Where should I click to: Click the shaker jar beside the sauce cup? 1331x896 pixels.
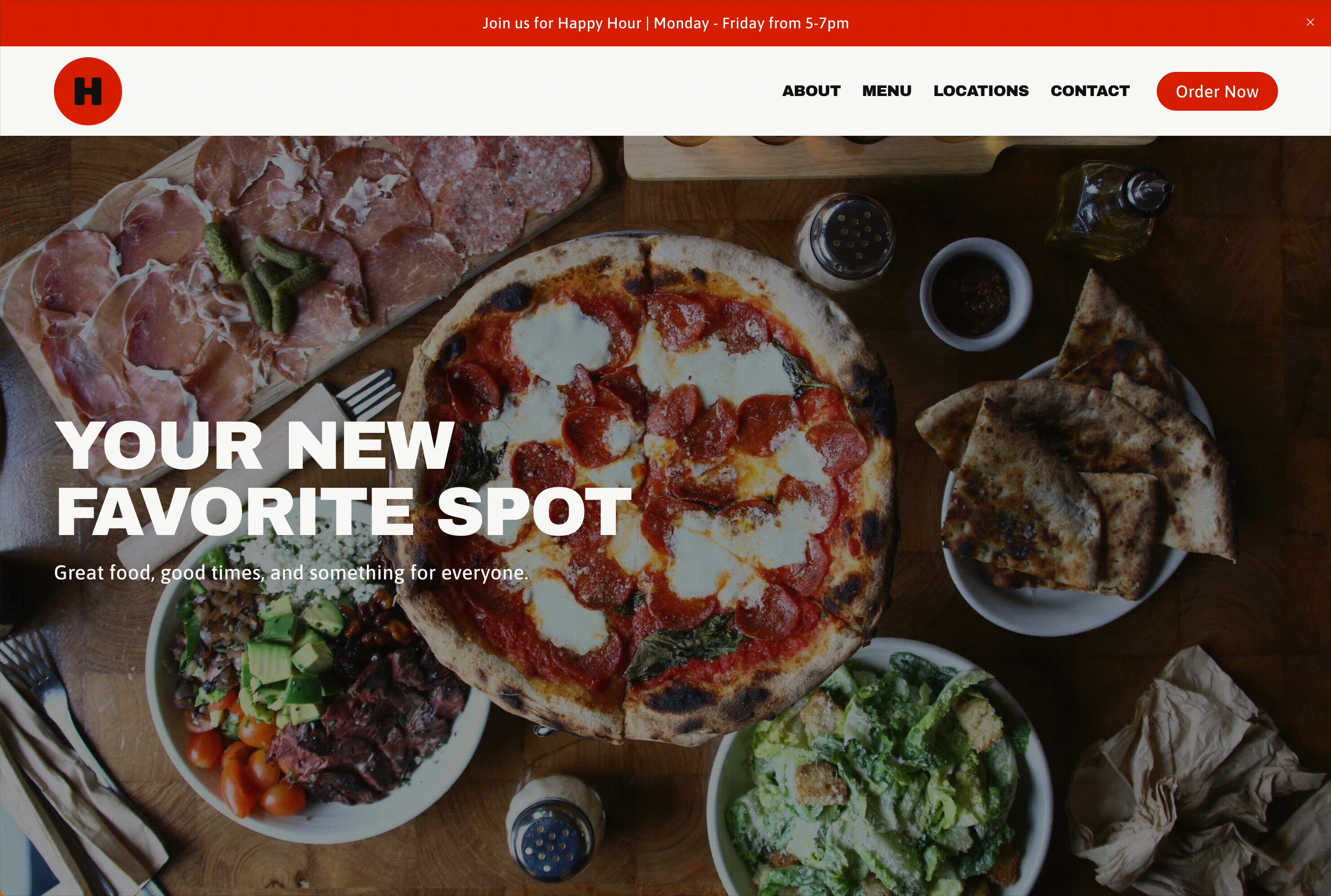click(x=845, y=241)
